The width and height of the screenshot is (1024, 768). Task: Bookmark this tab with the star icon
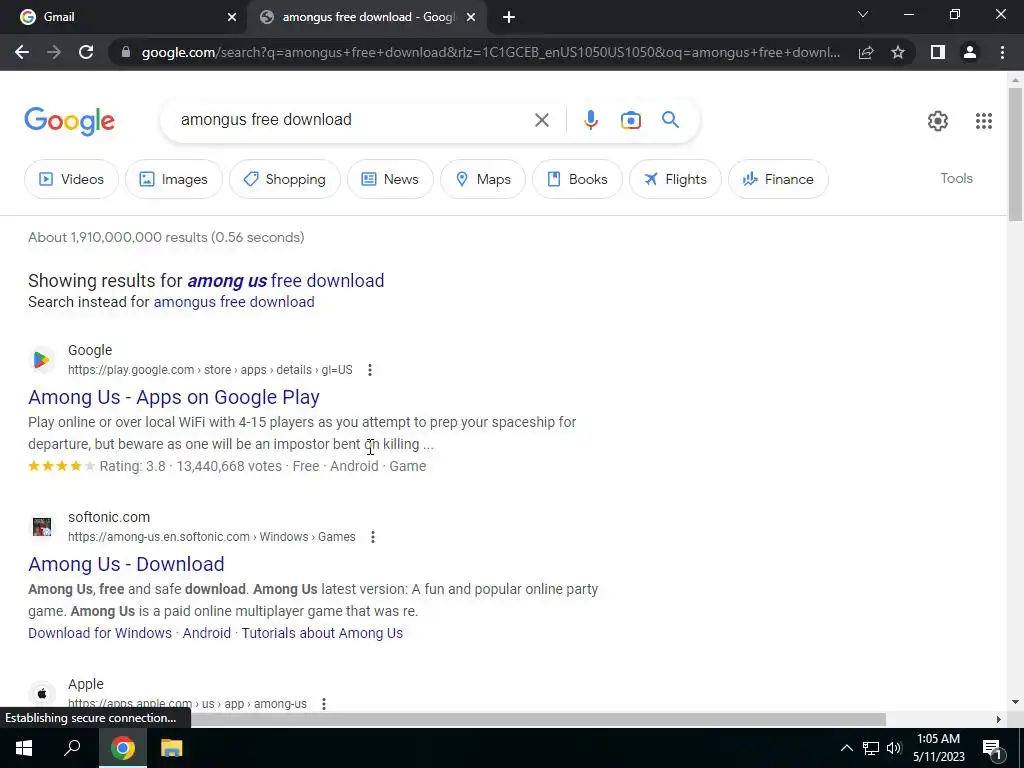(x=898, y=52)
